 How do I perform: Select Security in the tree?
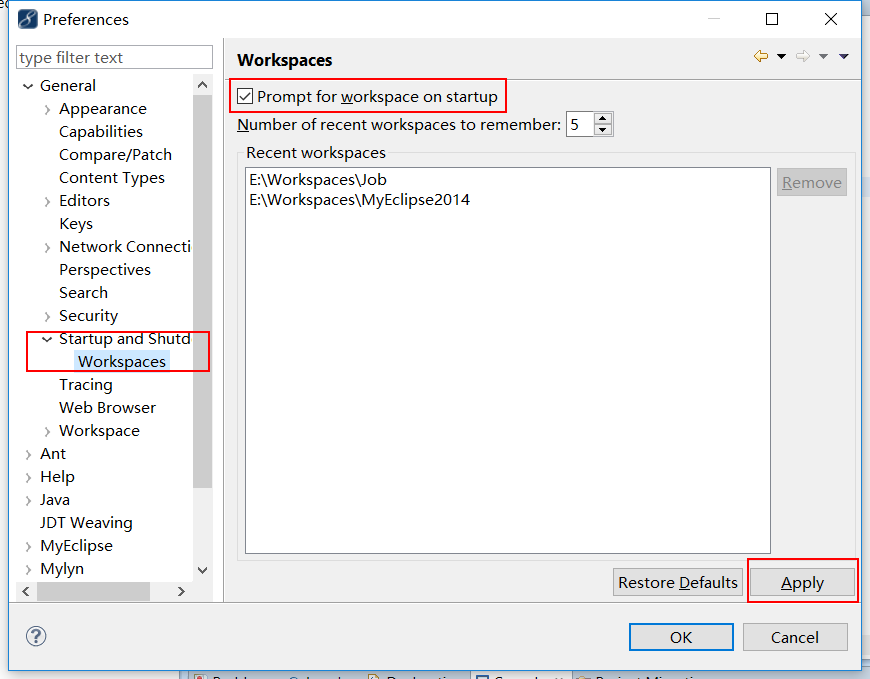click(88, 316)
